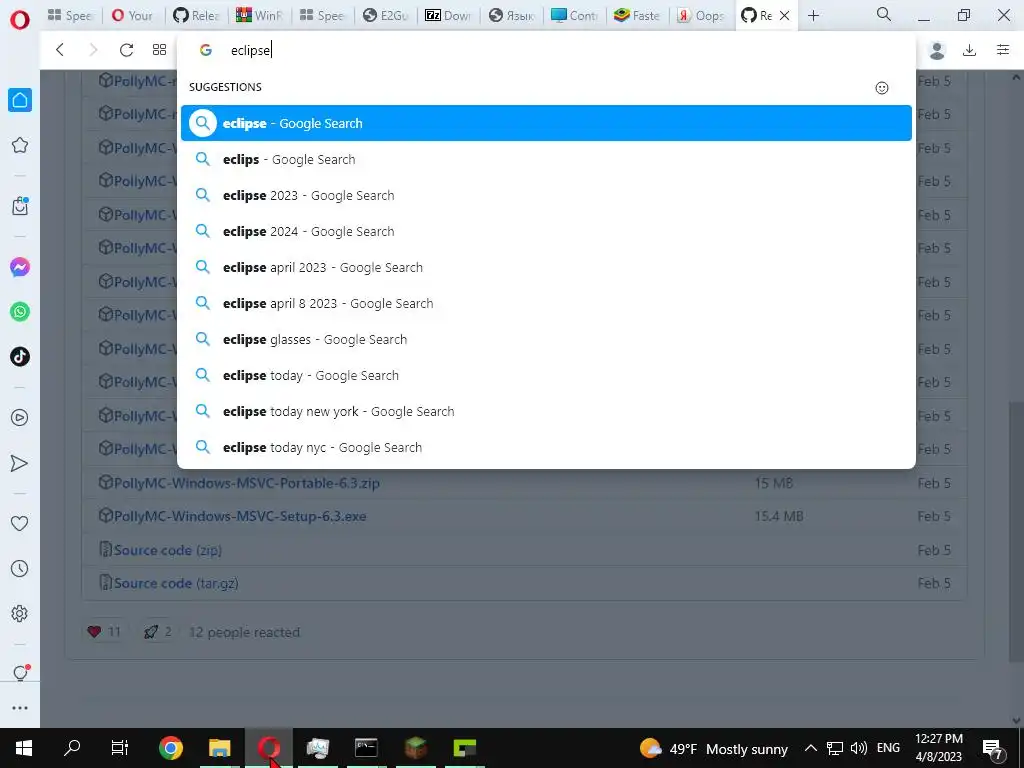Click the heart reaction with 11
Screen dimensions: 1024x768
pos(104,632)
